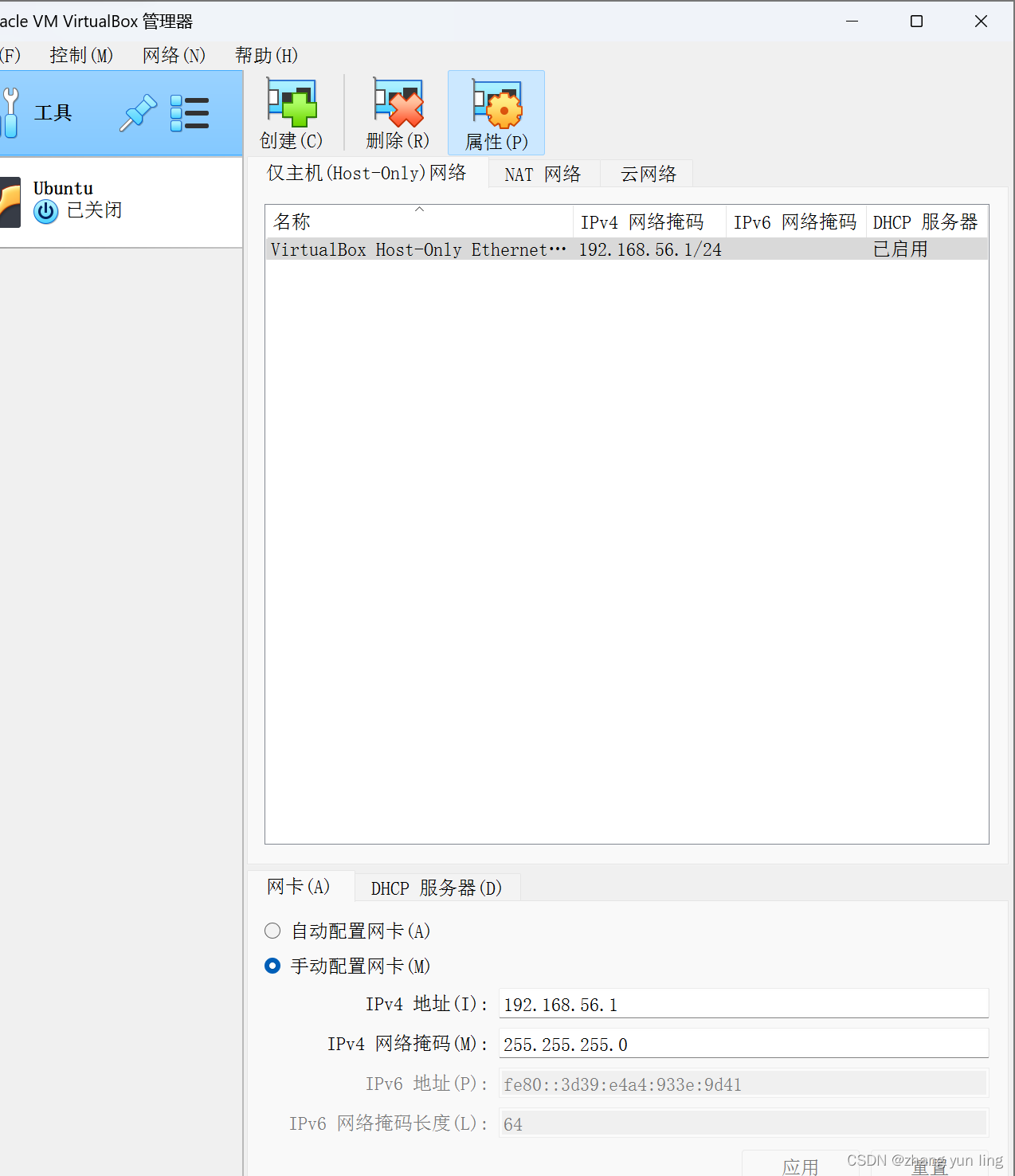1015x1176 pixels.
Task: Switch to the DHCP 服务器(D) tab
Action: (x=437, y=888)
